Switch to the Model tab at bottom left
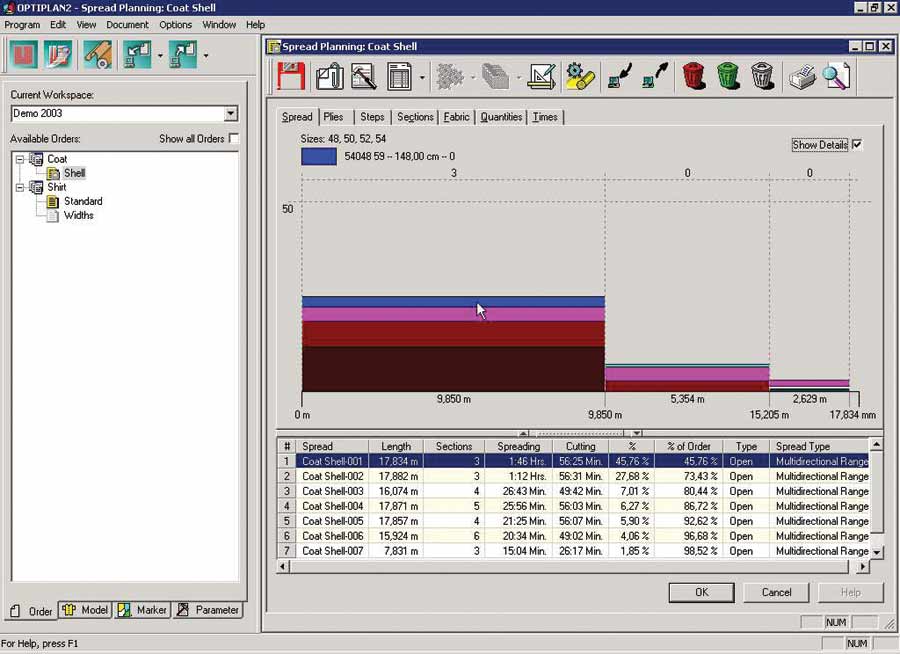The width and height of the screenshot is (900, 654). pos(86,610)
